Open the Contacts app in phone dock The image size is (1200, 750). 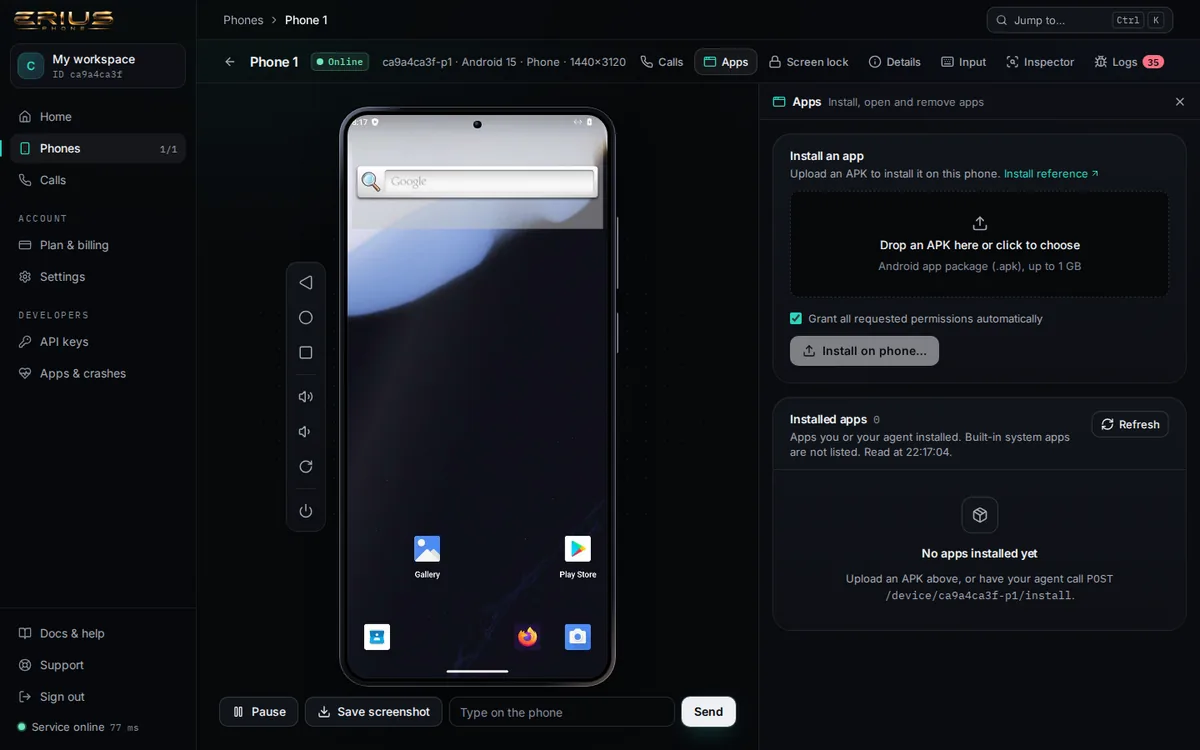tap(377, 637)
